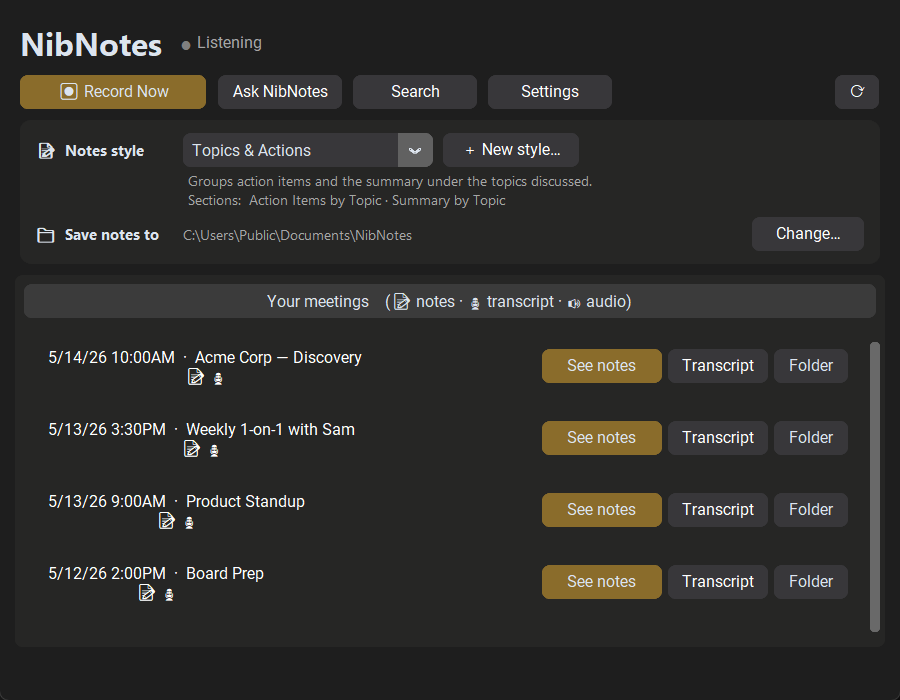Click the Listening status dot
The height and width of the screenshot is (700, 900).
tap(186, 45)
